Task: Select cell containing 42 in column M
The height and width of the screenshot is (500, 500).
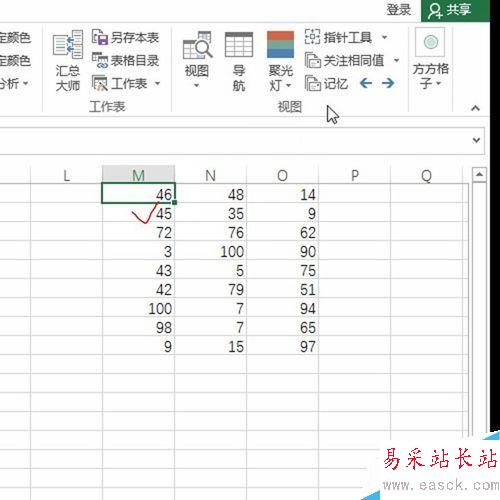Action: click(x=138, y=288)
